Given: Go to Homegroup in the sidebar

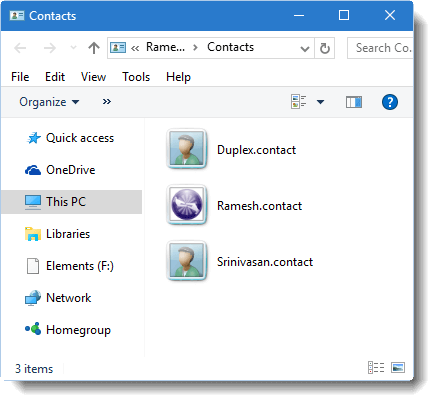Looking at the screenshot, I should (68, 330).
